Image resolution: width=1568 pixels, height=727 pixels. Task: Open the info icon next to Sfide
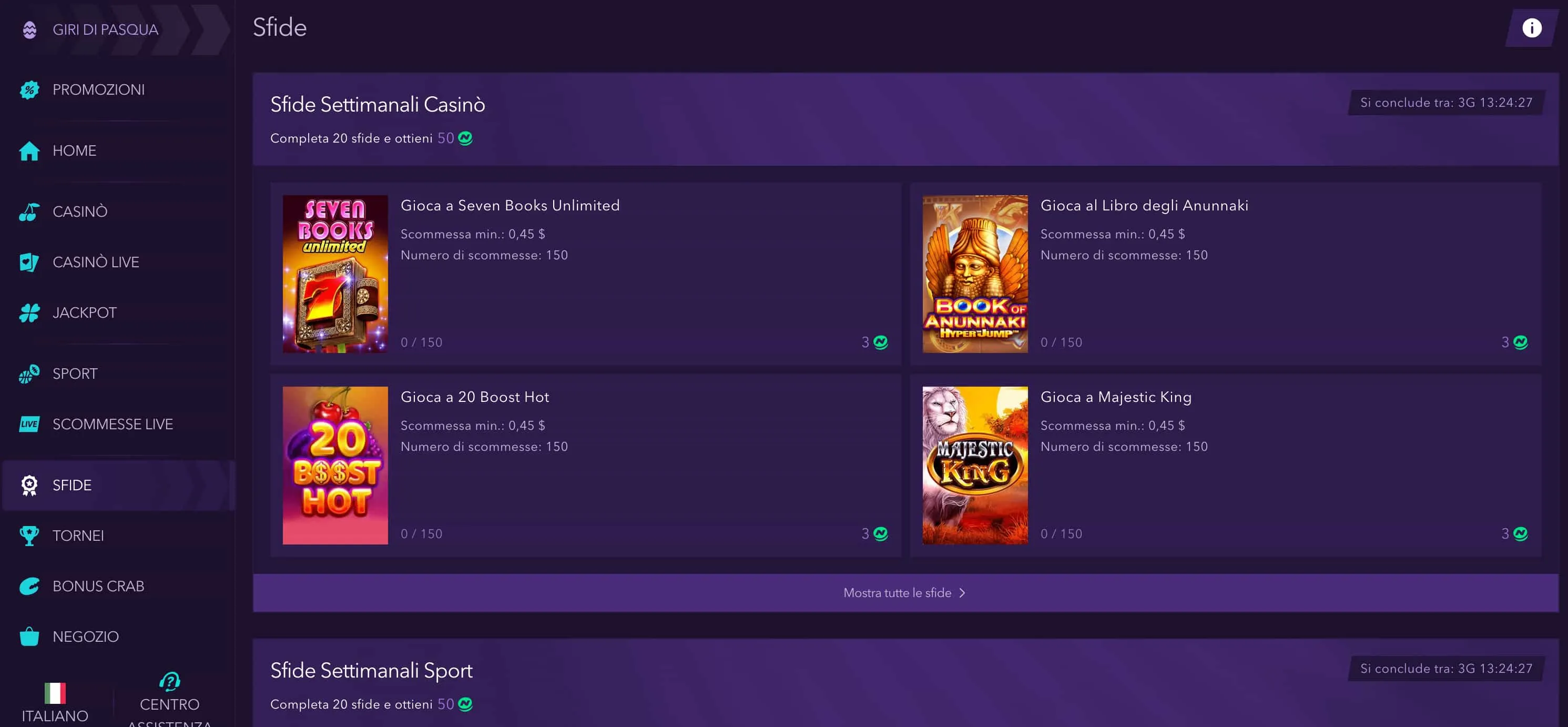1533,27
